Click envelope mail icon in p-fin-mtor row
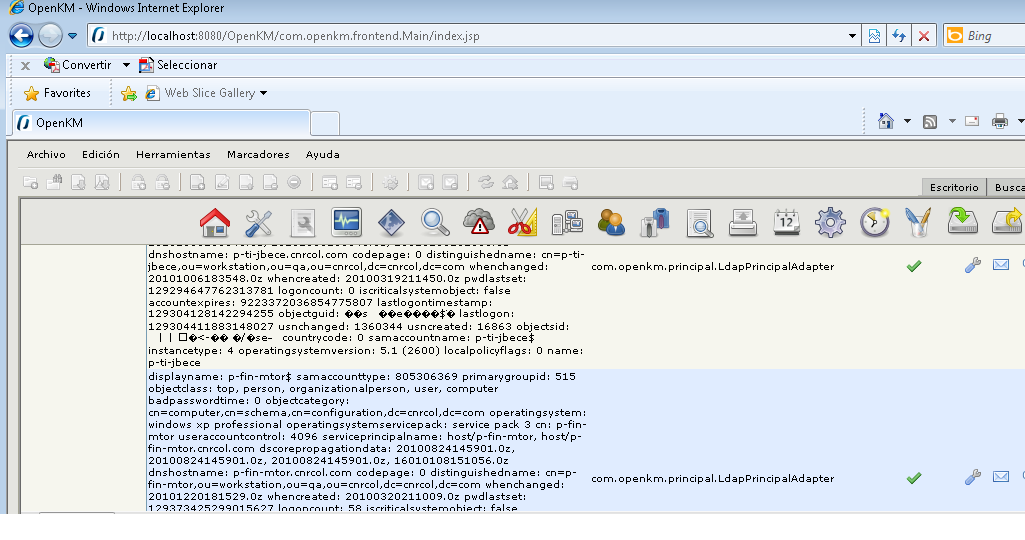The height and width of the screenshot is (540, 1025). click(x=1001, y=477)
